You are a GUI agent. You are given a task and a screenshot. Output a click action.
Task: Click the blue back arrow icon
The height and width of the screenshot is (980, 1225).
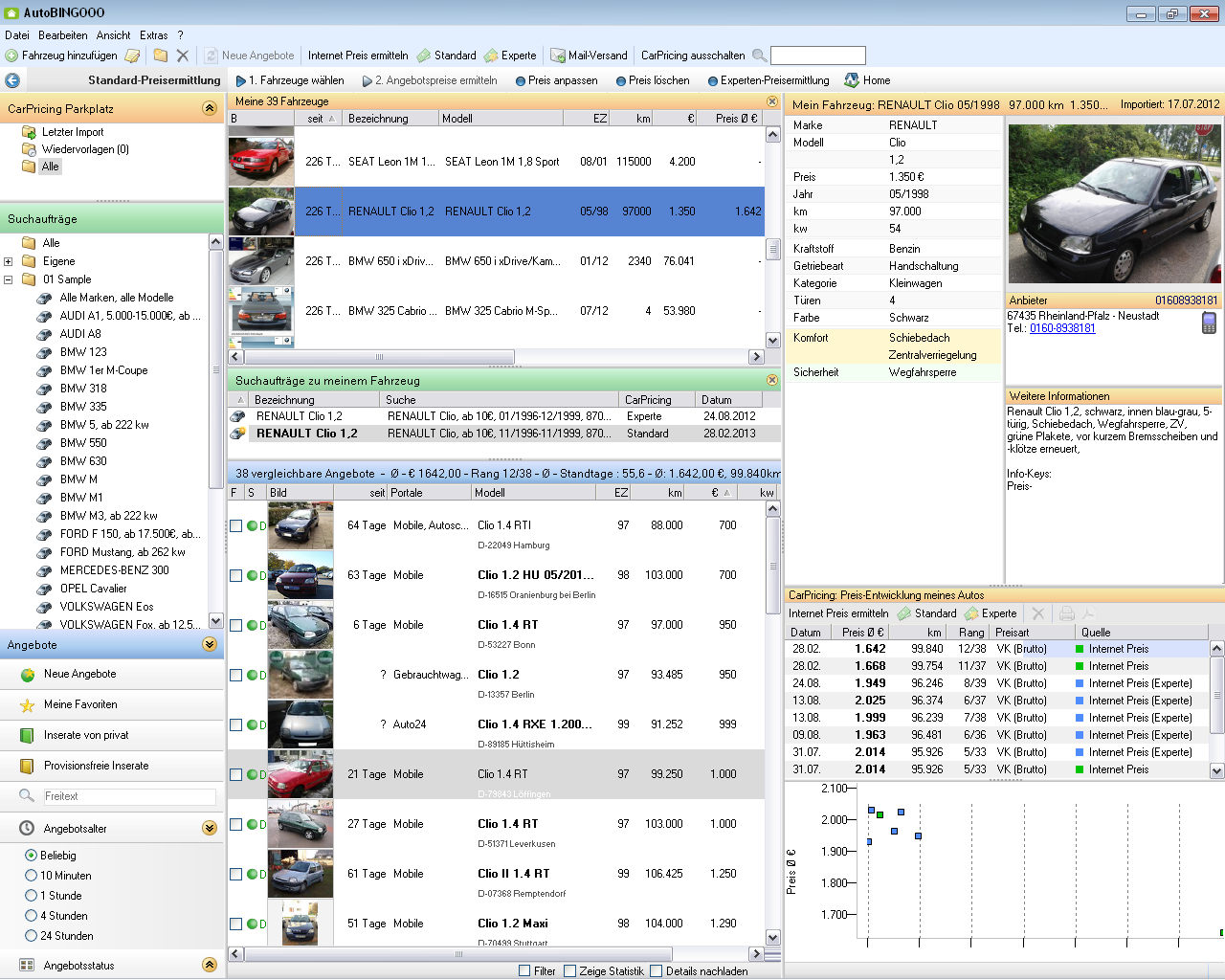12,80
